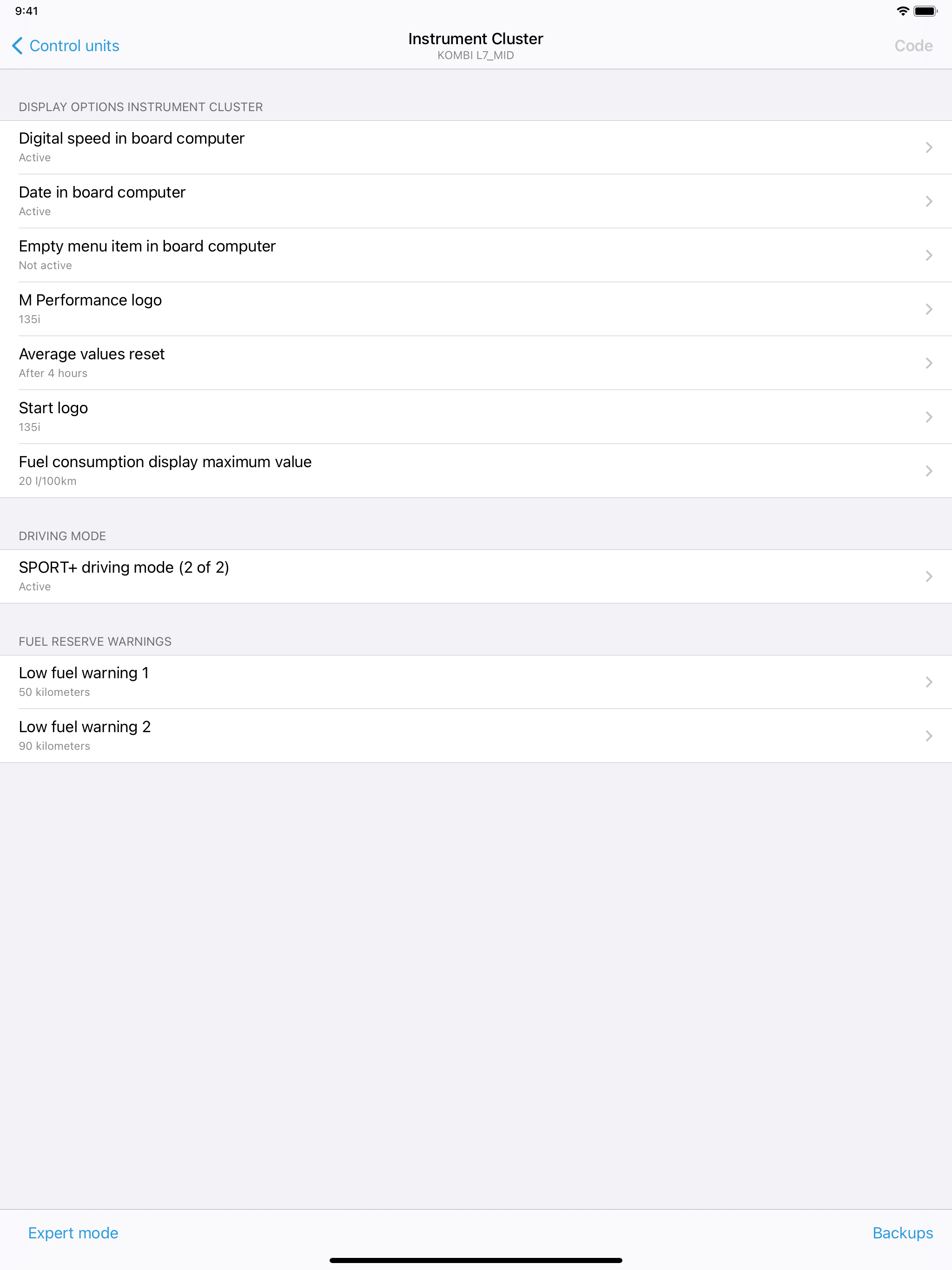952x1270 pixels.
Task: Switch to Expert mode
Action: coord(73,1233)
